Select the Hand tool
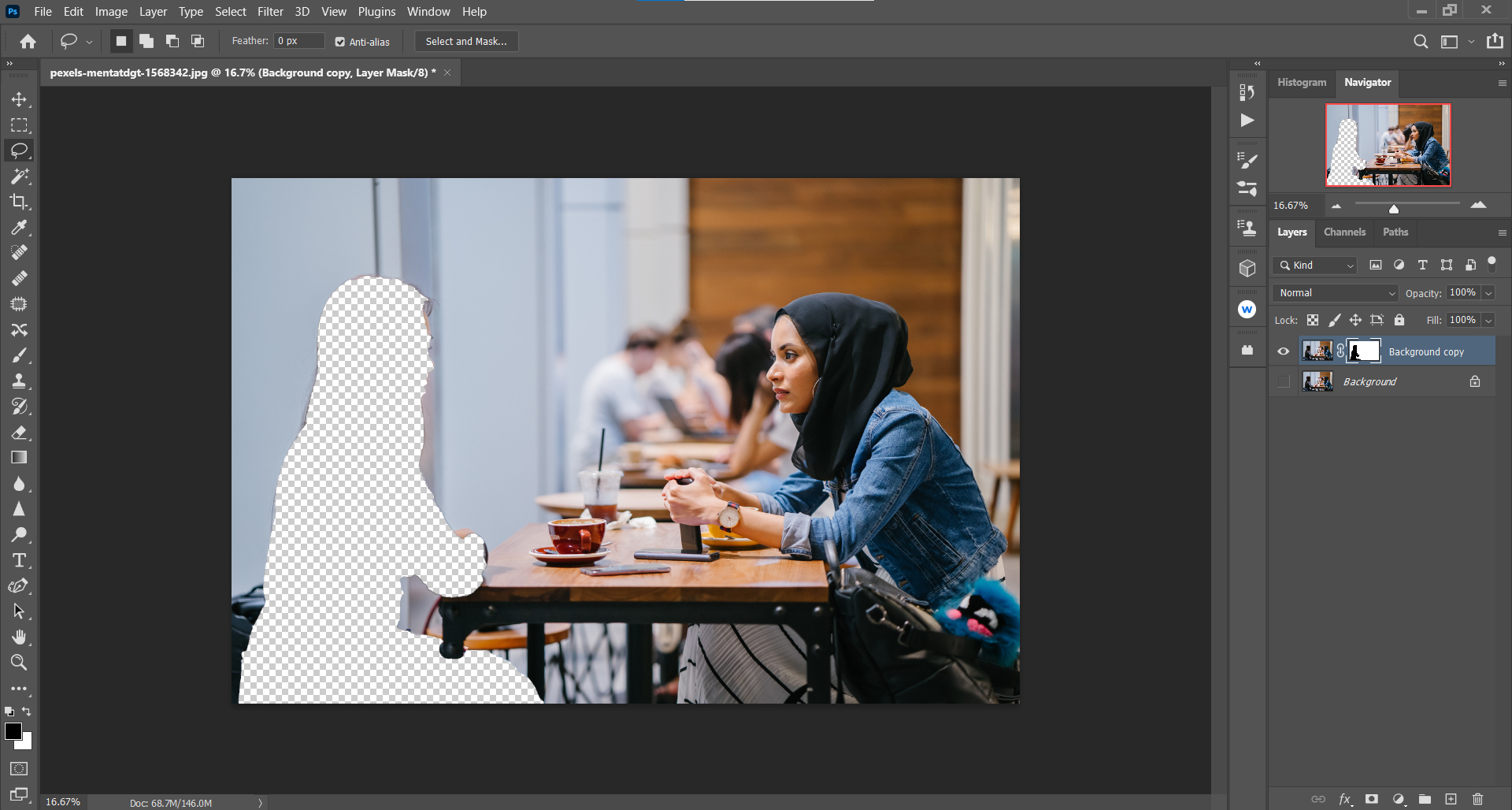The height and width of the screenshot is (810, 1512). [x=19, y=637]
